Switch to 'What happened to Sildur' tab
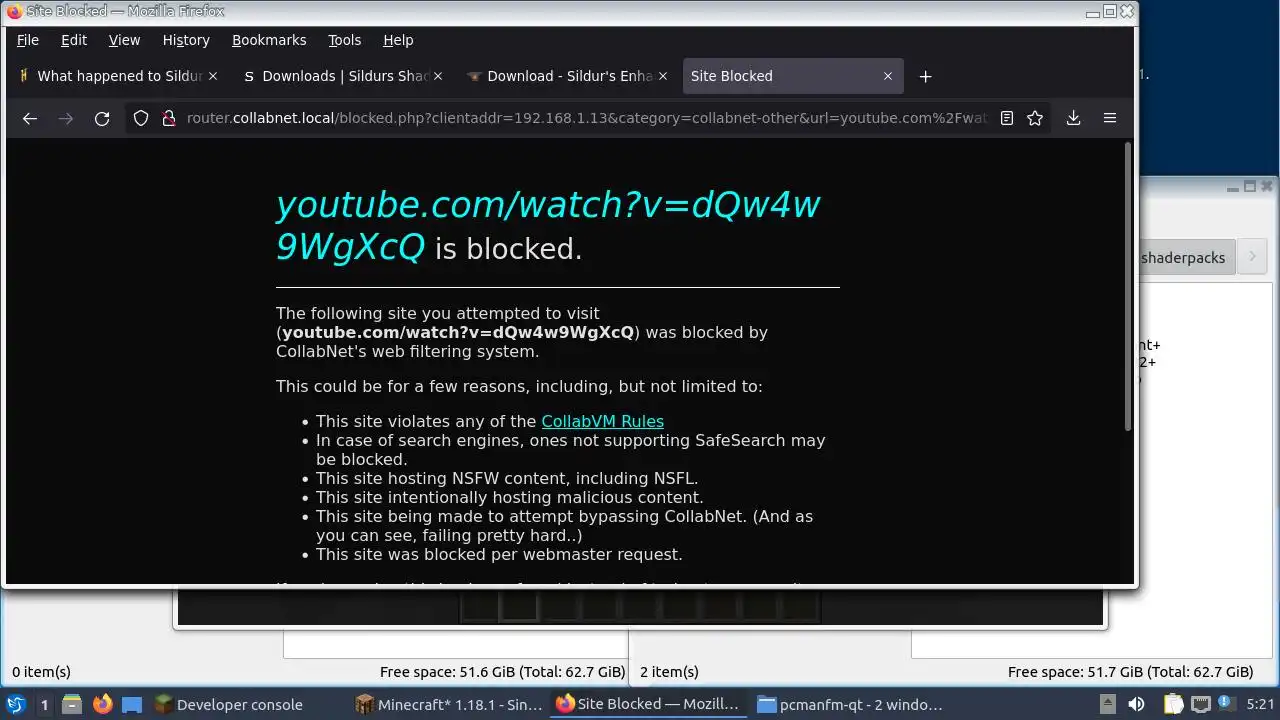This screenshot has height=720, width=1280. pyautogui.click(x=118, y=76)
